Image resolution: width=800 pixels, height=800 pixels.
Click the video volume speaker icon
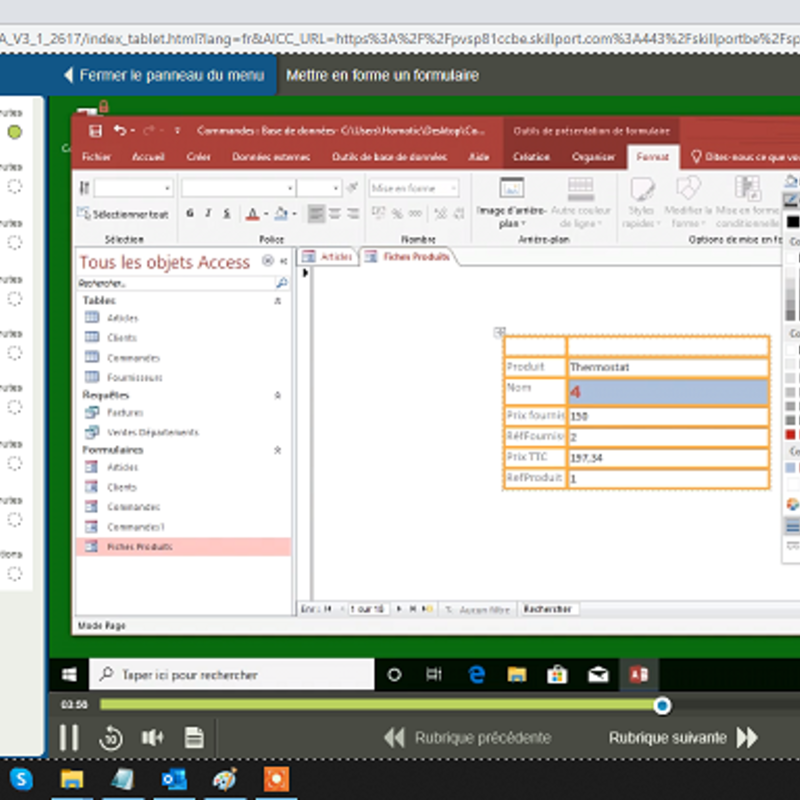pyautogui.click(x=152, y=738)
